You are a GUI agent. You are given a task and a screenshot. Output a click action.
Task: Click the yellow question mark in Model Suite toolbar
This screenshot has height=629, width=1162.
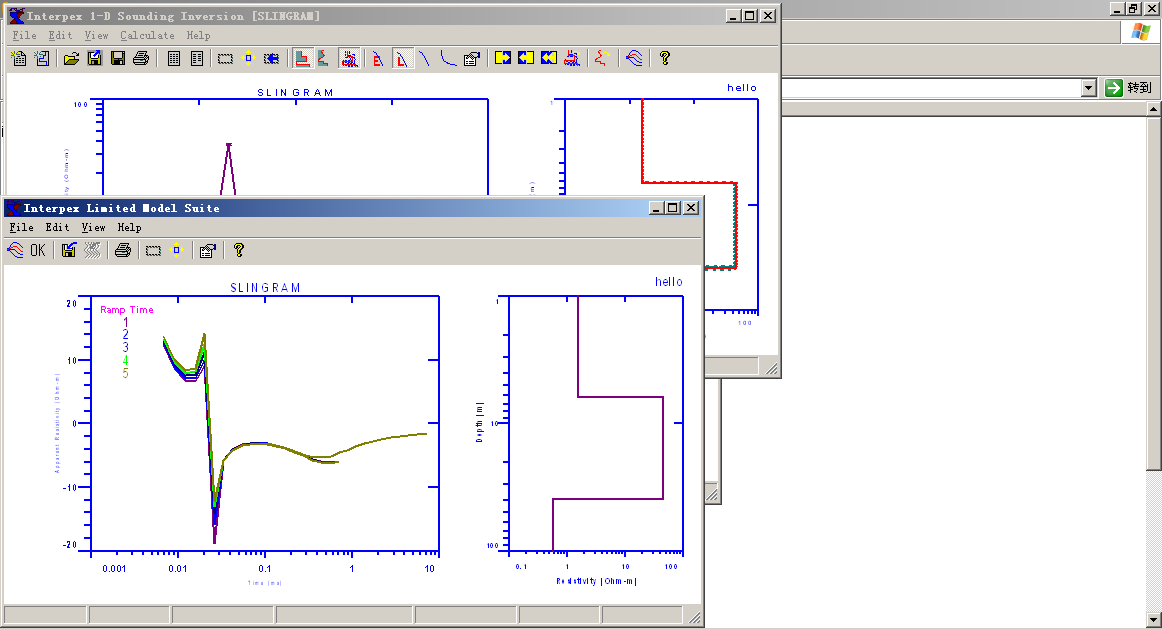pos(239,250)
